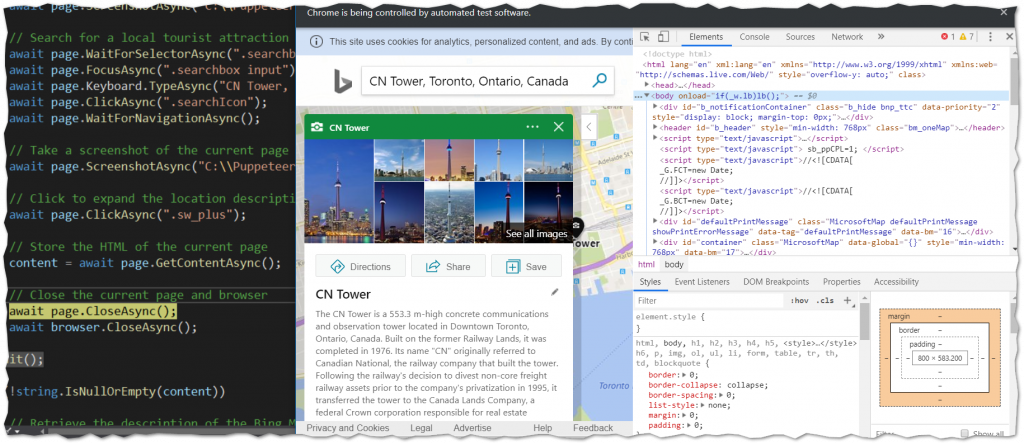Click the plus New Style Rule icon
Image resolution: width=1024 pixels, height=444 pixels.
click(x=848, y=300)
